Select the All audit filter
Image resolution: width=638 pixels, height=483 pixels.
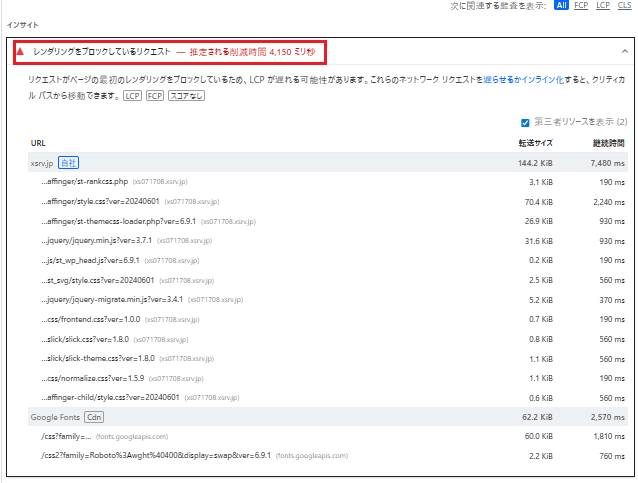[x=561, y=6]
